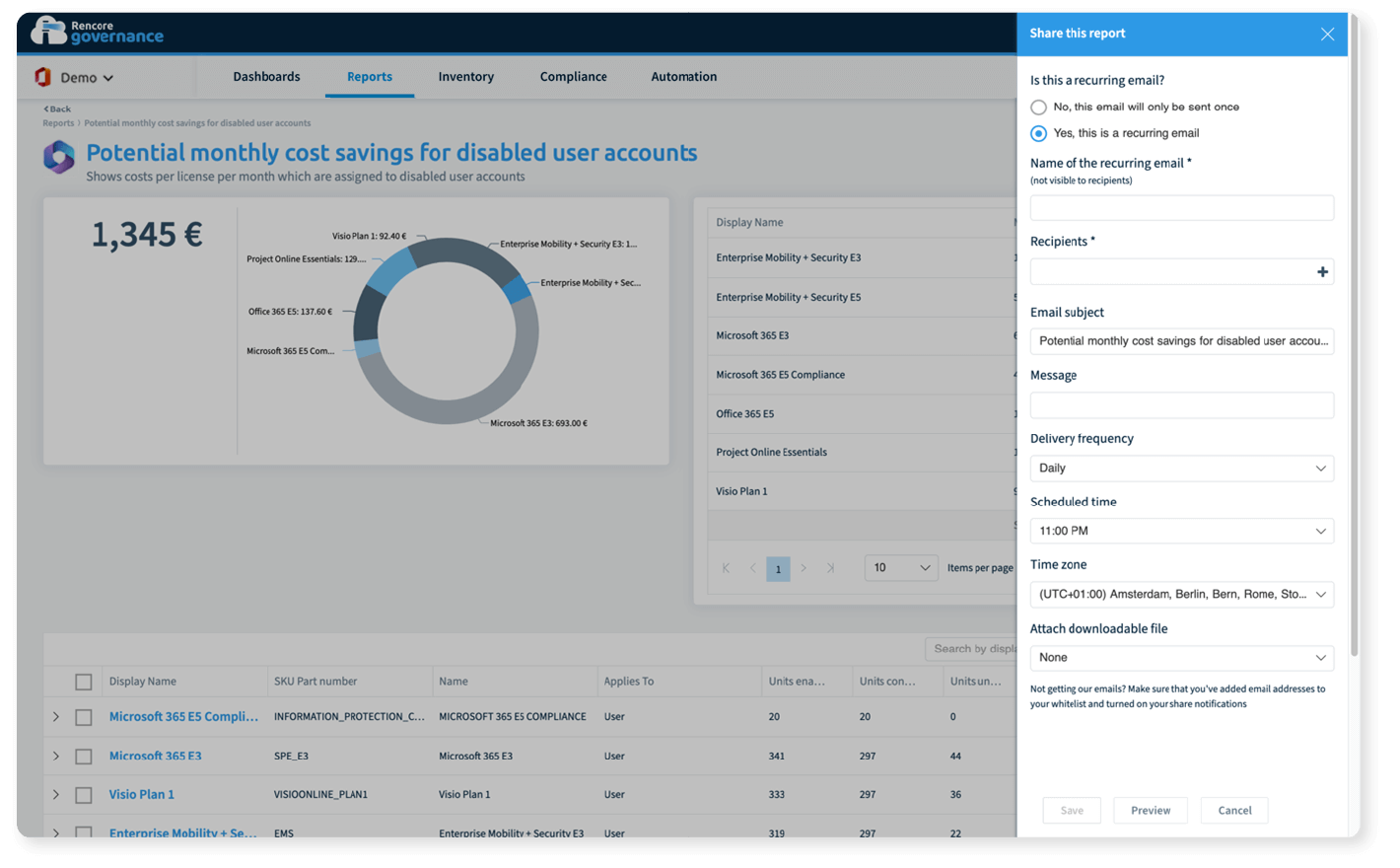Screen dimensions: 1400x868
Task: Jump to first page in pagination
Action: click(726, 568)
